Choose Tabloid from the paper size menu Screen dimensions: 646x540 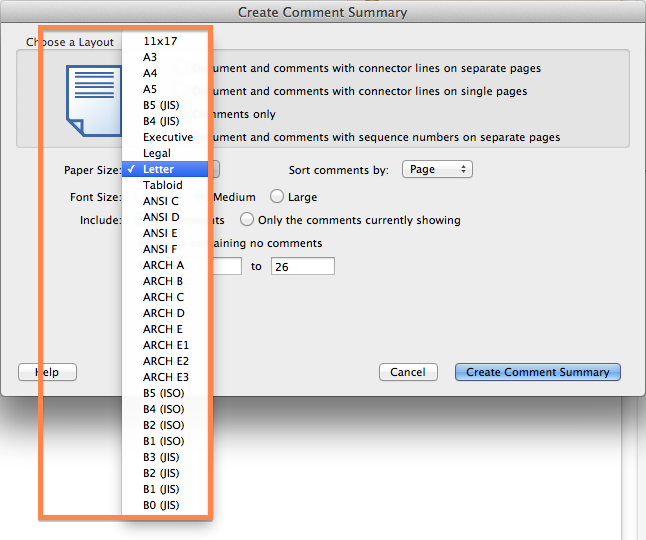(x=162, y=185)
